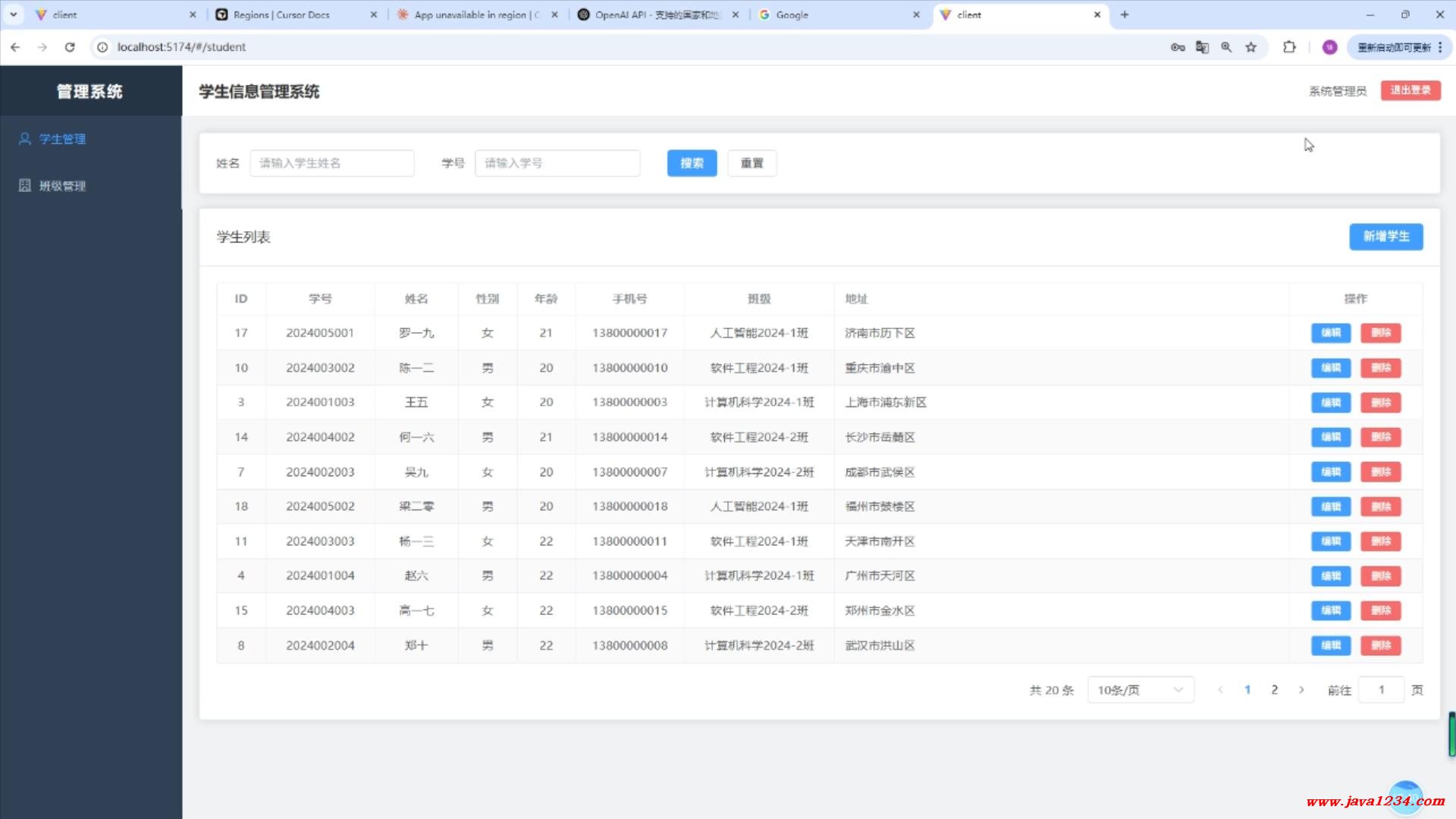Click the translate page icon in the address bar
The height and width of the screenshot is (819, 1456).
coord(1202,47)
